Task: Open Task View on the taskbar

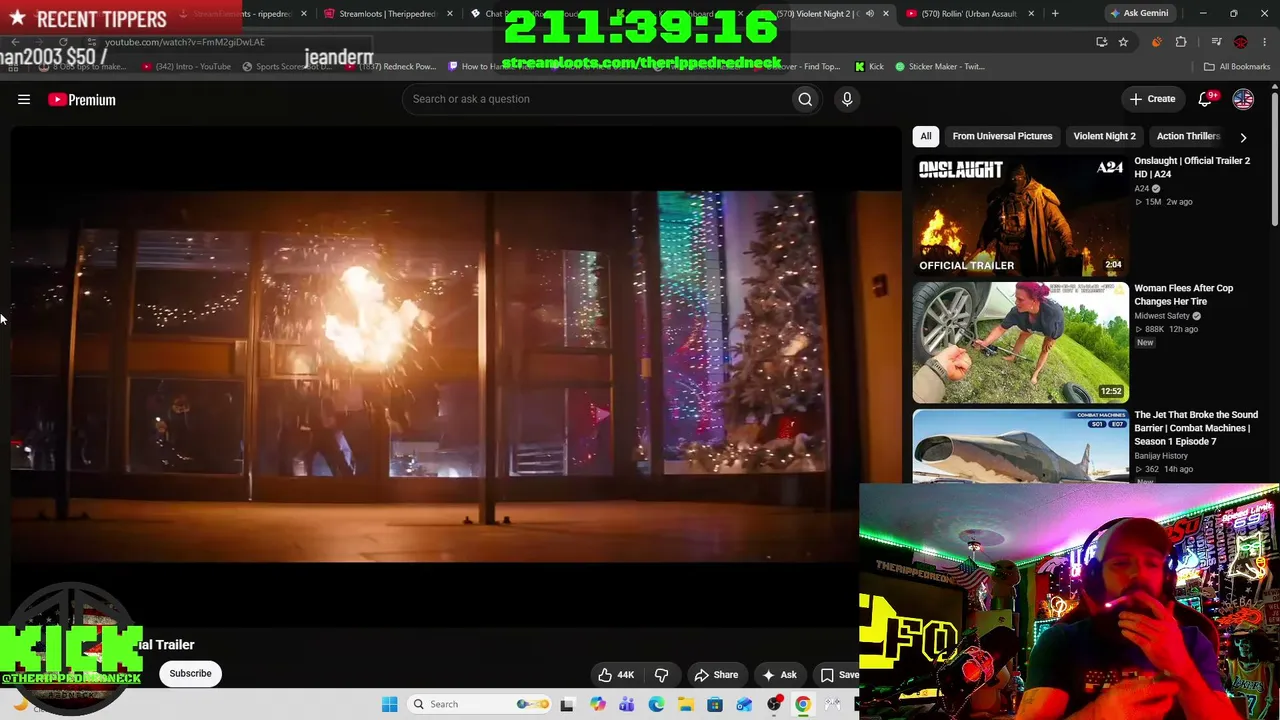Action: coord(567,704)
